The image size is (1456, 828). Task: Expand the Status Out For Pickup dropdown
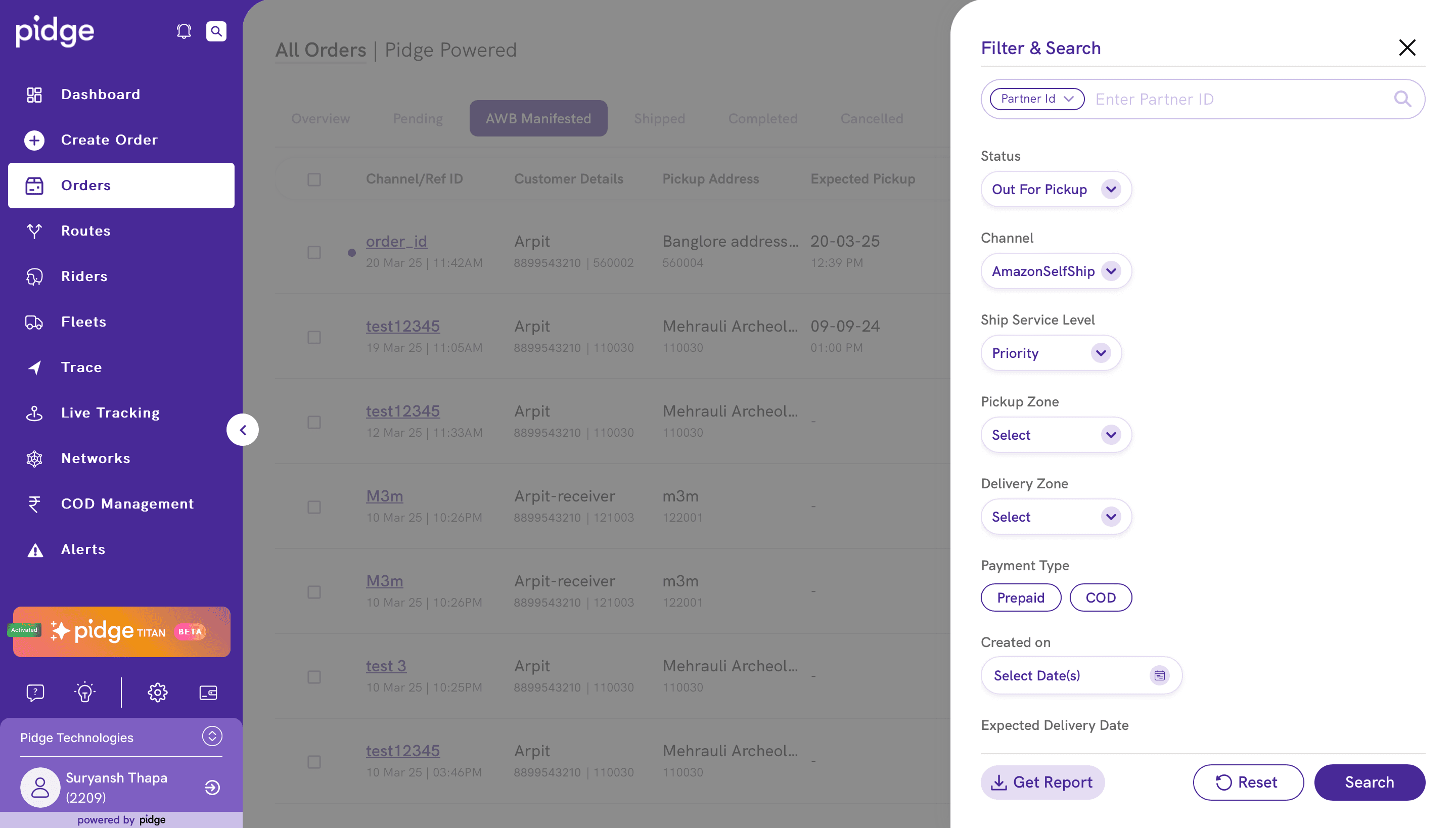coord(1056,189)
